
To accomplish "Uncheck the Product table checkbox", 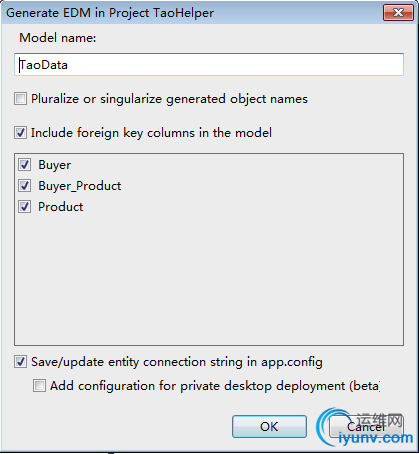I will [25, 207].
